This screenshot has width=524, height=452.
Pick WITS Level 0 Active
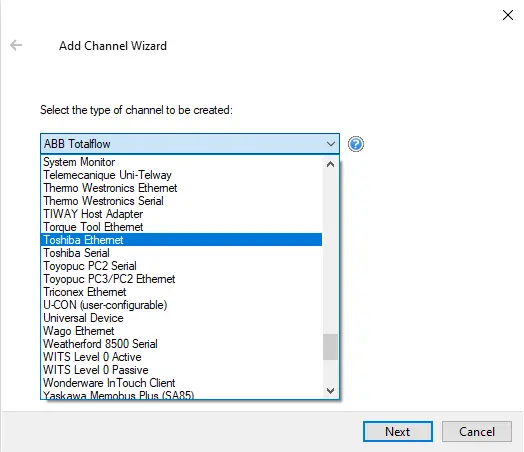point(181,357)
